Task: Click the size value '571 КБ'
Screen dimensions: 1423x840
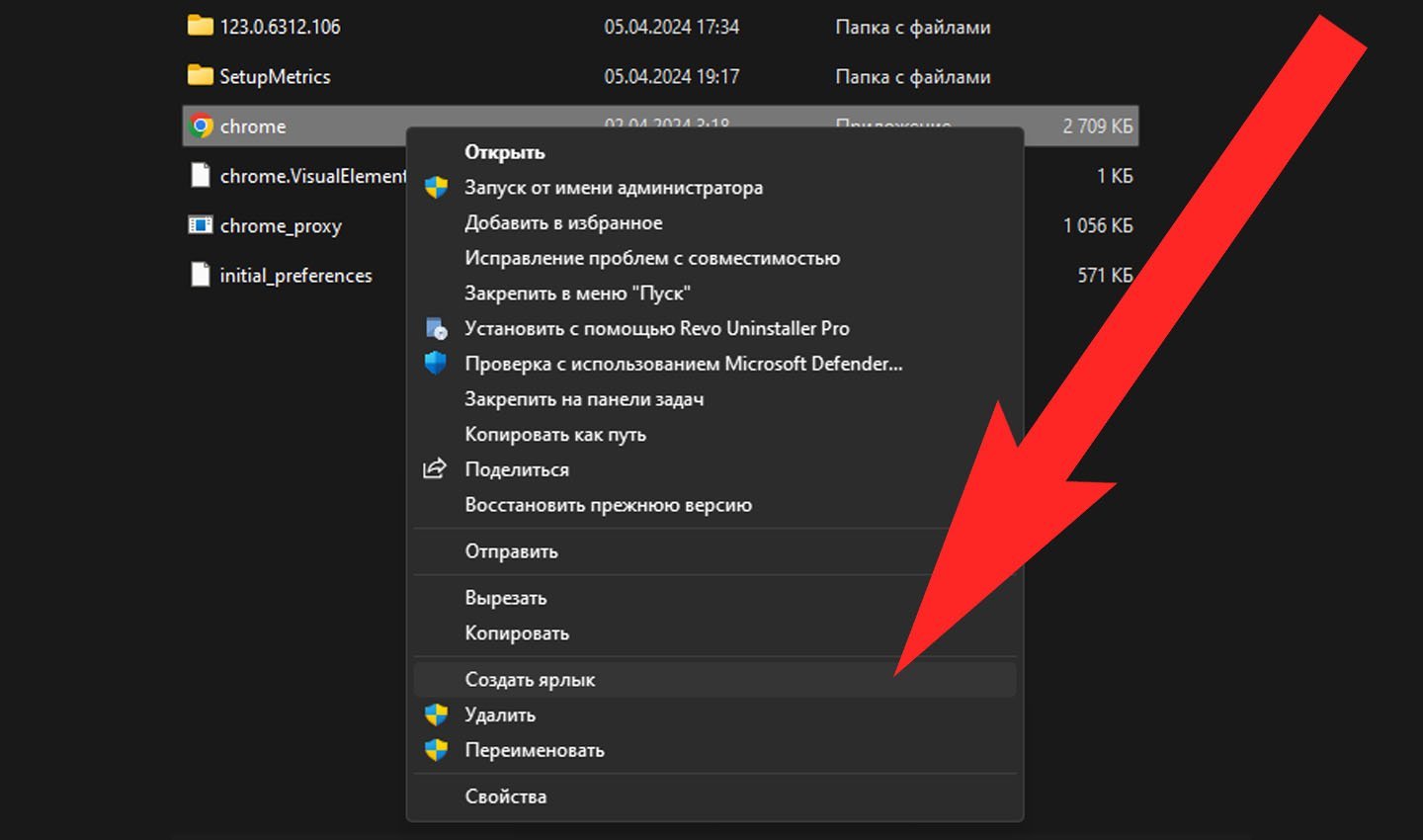Action: coord(1105,275)
